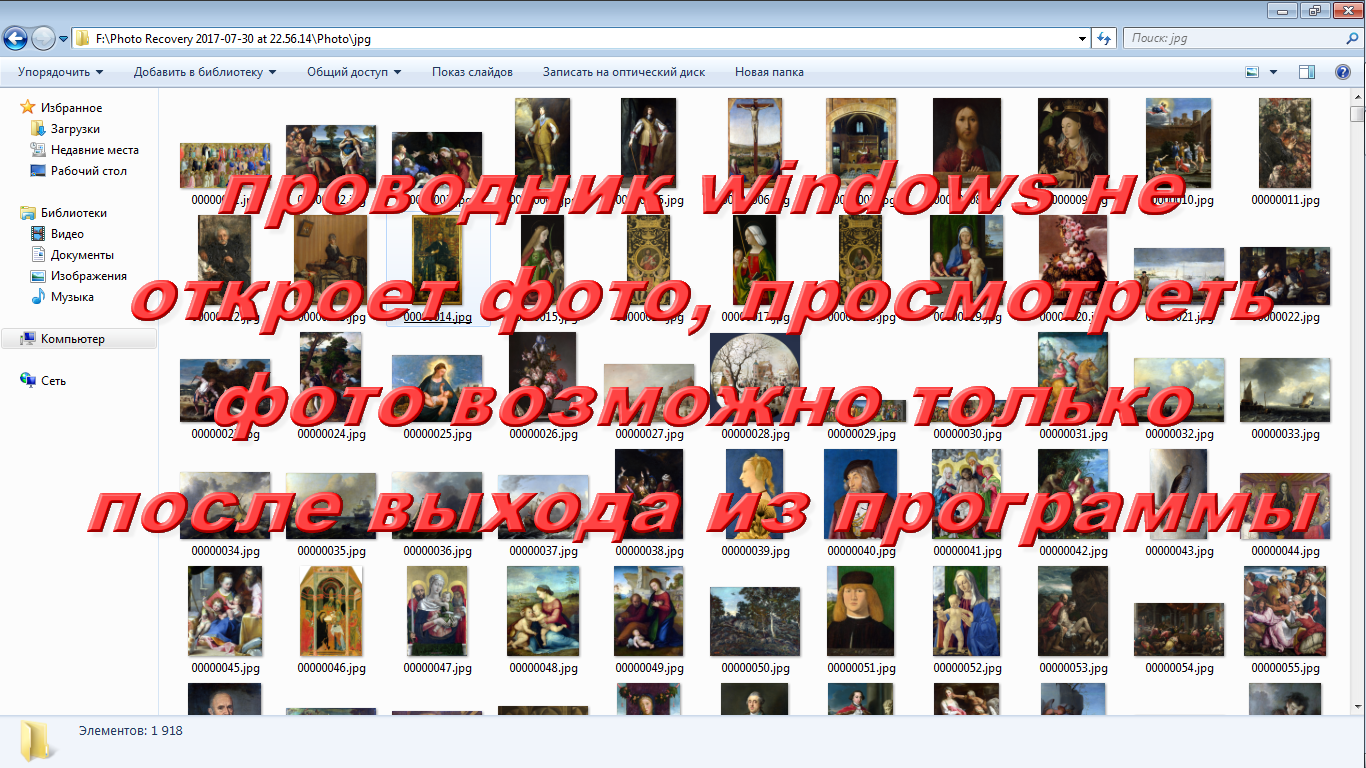Image resolution: width=1366 pixels, height=768 pixels.
Task: Open Рабочий стол in sidebar
Action: click(89, 171)
